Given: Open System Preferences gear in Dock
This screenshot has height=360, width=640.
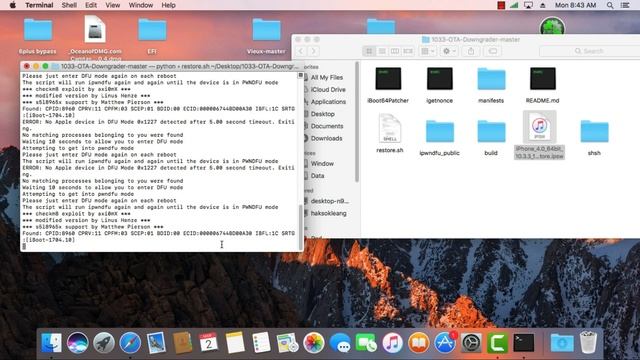Looking at the screenshot, I should [x=471, y=342].
